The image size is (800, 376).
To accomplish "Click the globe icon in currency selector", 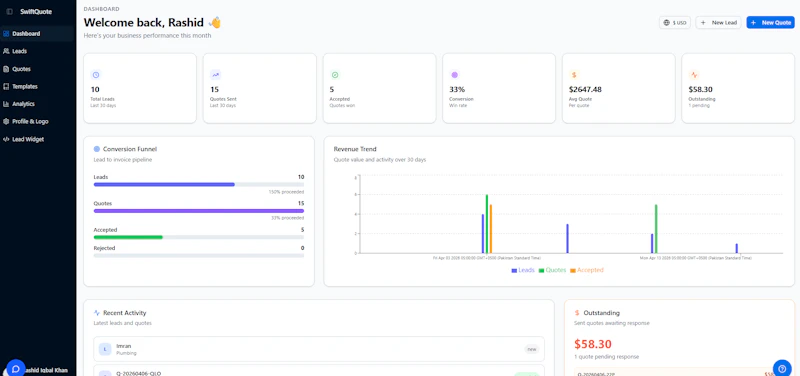I will click(x=666, y=22).
